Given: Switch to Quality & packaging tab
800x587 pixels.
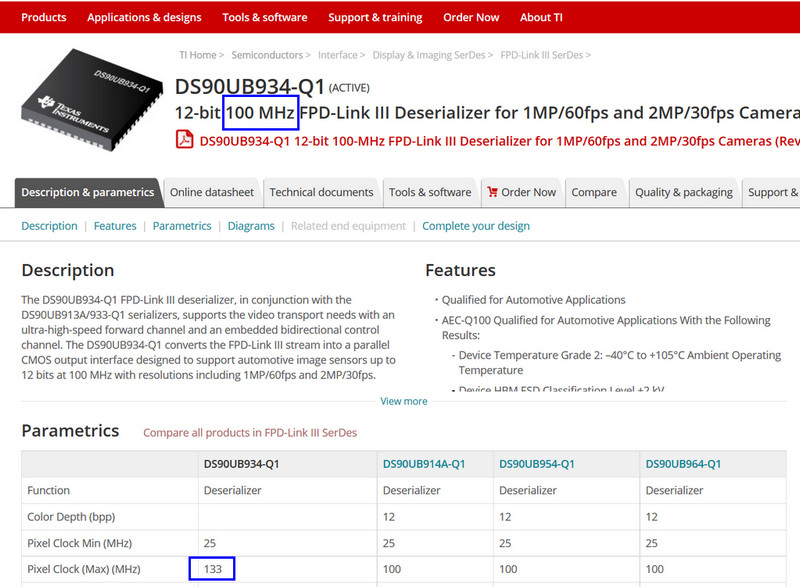Looking at the screenshot, I should click(x=684, y=192).
